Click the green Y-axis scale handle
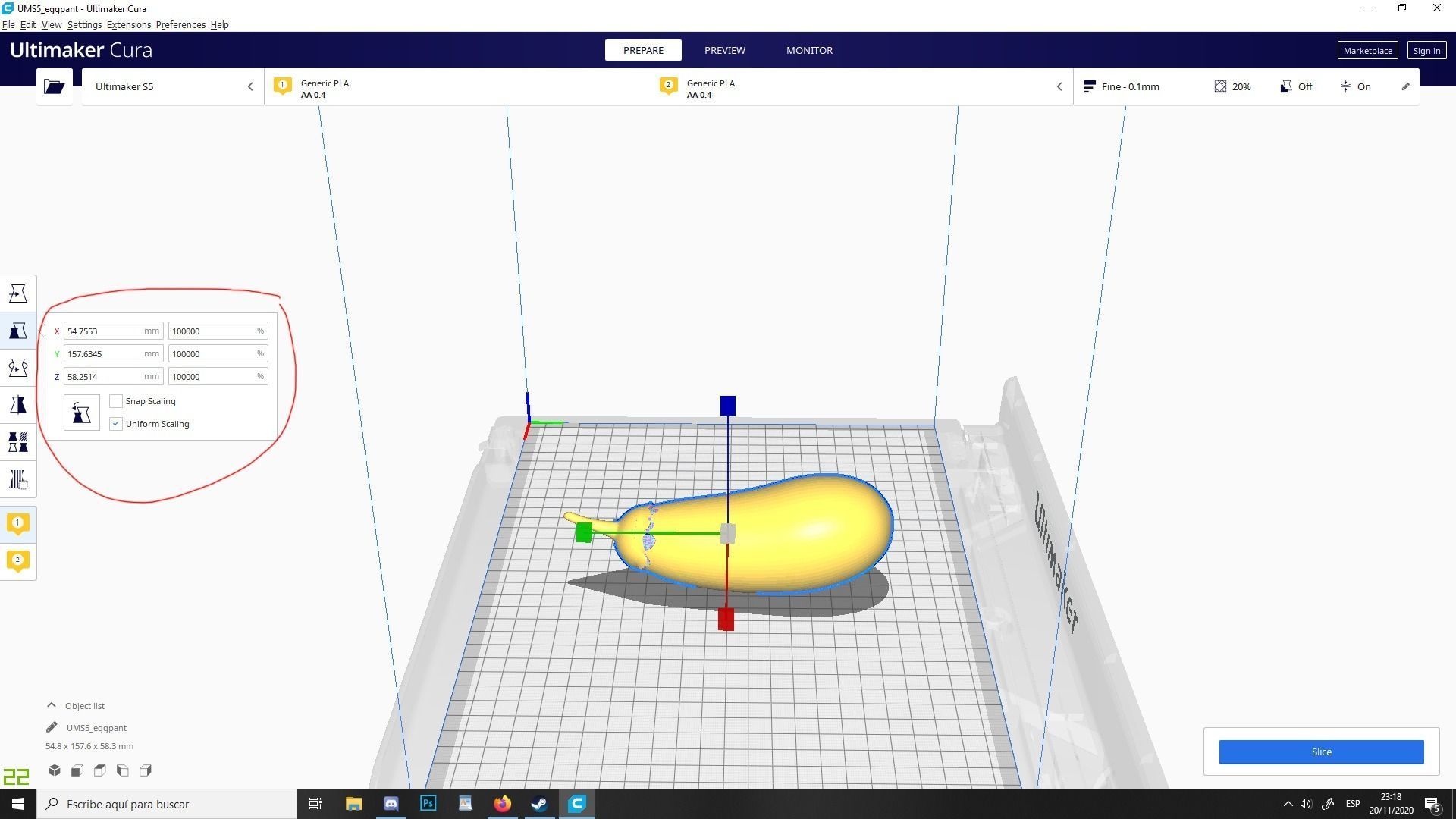Screen dimensions: 1456x819 click(583, 533)
